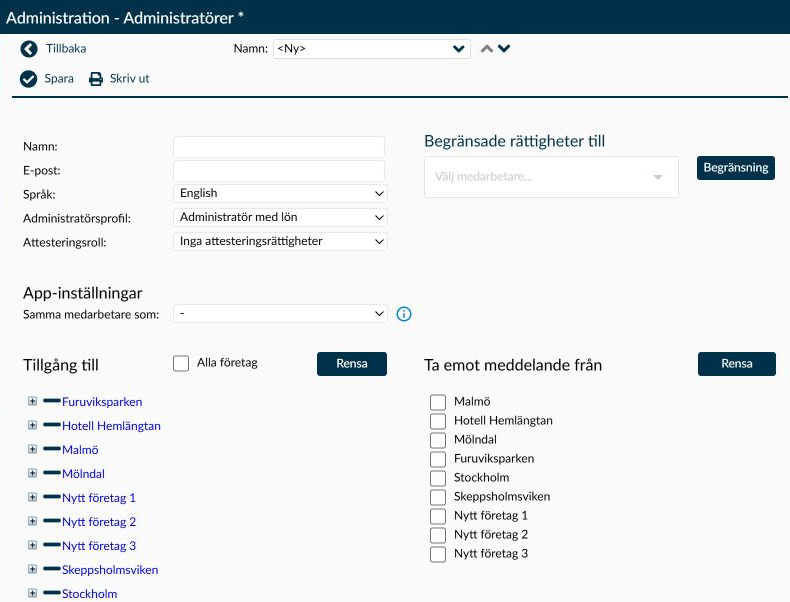Expand the Stockholm tree node
790x602 pixels.
click(32, 593)
